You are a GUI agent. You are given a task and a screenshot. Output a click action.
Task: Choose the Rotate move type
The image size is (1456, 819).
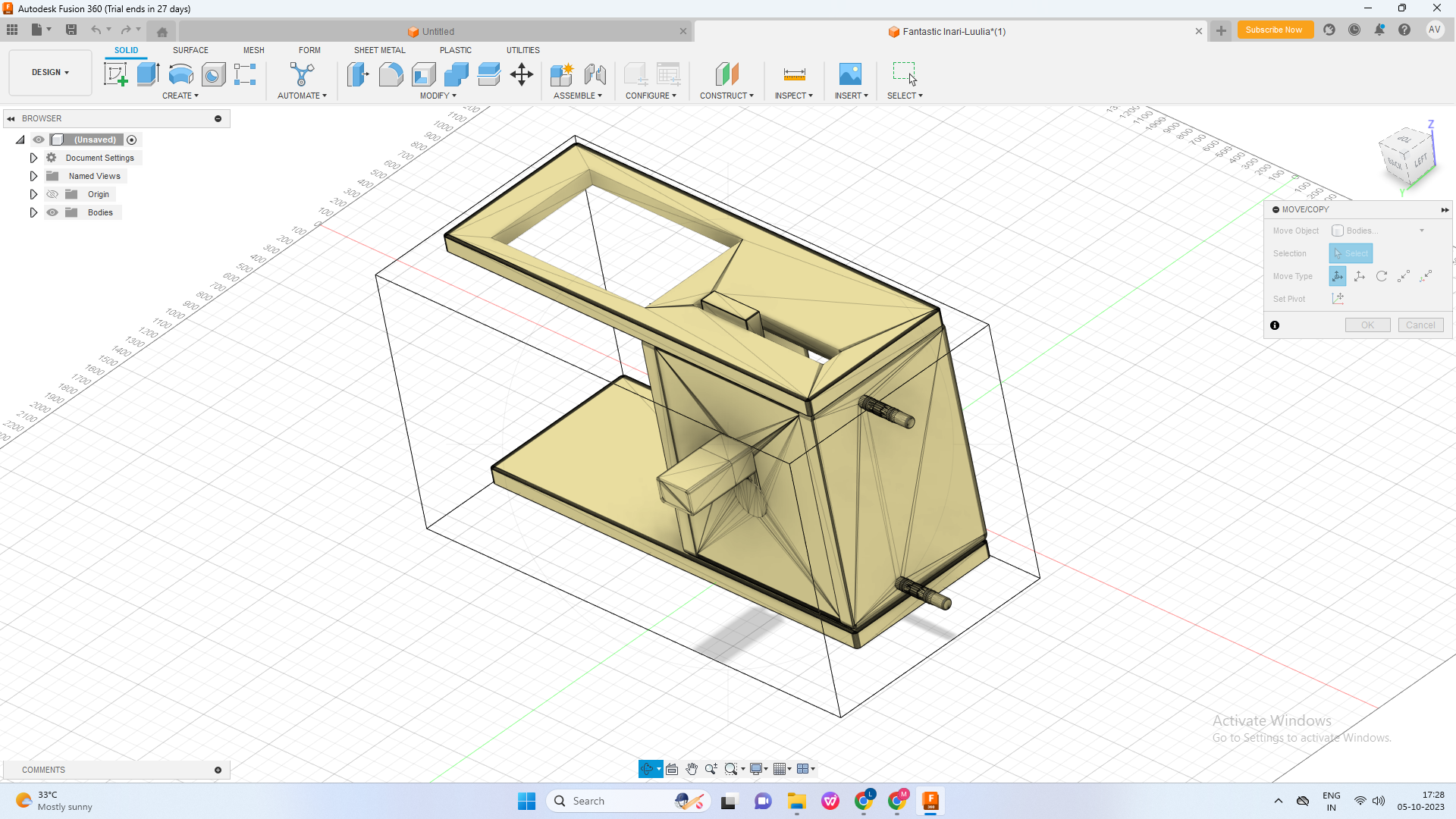point(1382,276)
